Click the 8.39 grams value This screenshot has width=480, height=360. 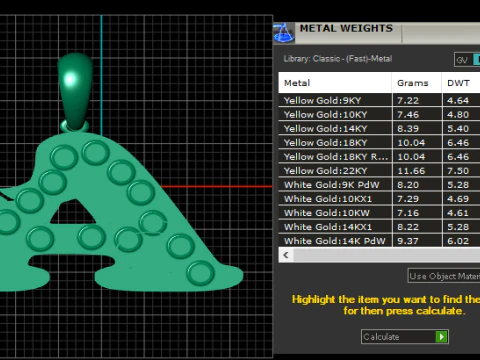408,128
